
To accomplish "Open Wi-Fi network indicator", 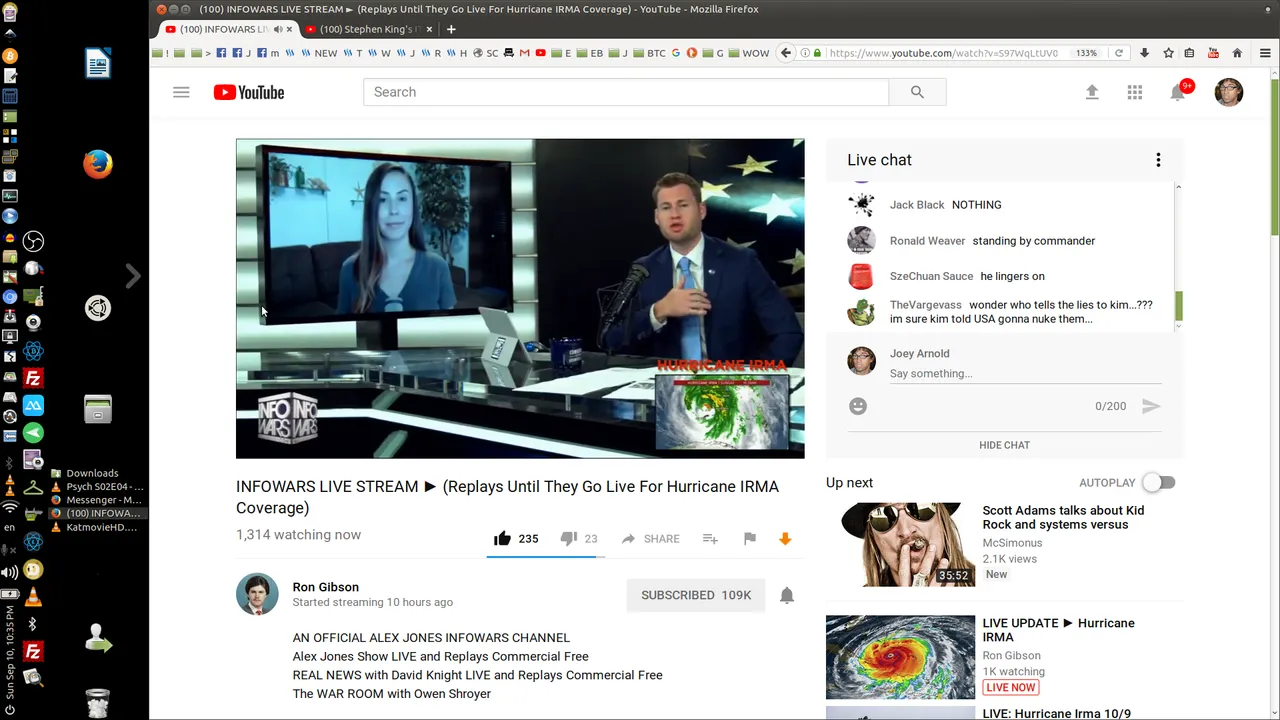I will click(10, 509).
